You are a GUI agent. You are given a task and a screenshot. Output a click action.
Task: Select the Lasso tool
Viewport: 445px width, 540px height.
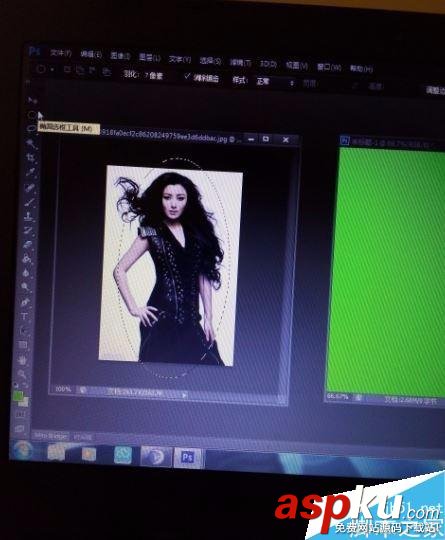(x=32, y=128)
